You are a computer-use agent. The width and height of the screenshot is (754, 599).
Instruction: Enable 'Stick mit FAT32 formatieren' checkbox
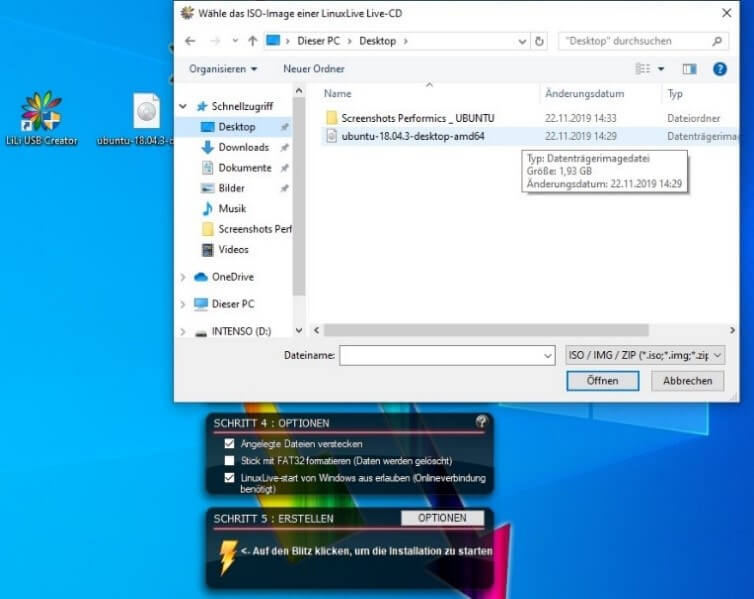point(229,461)
